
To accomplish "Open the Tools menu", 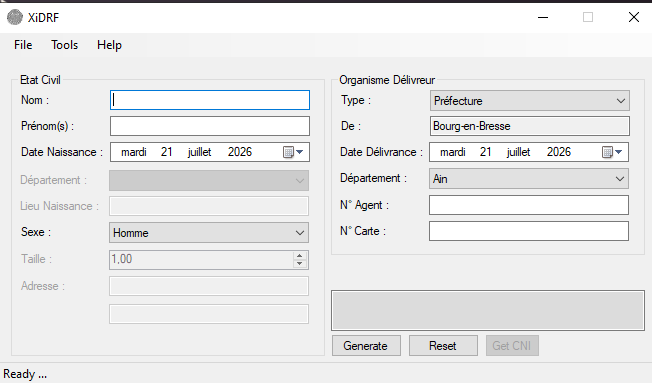I will tap(64, 45).
